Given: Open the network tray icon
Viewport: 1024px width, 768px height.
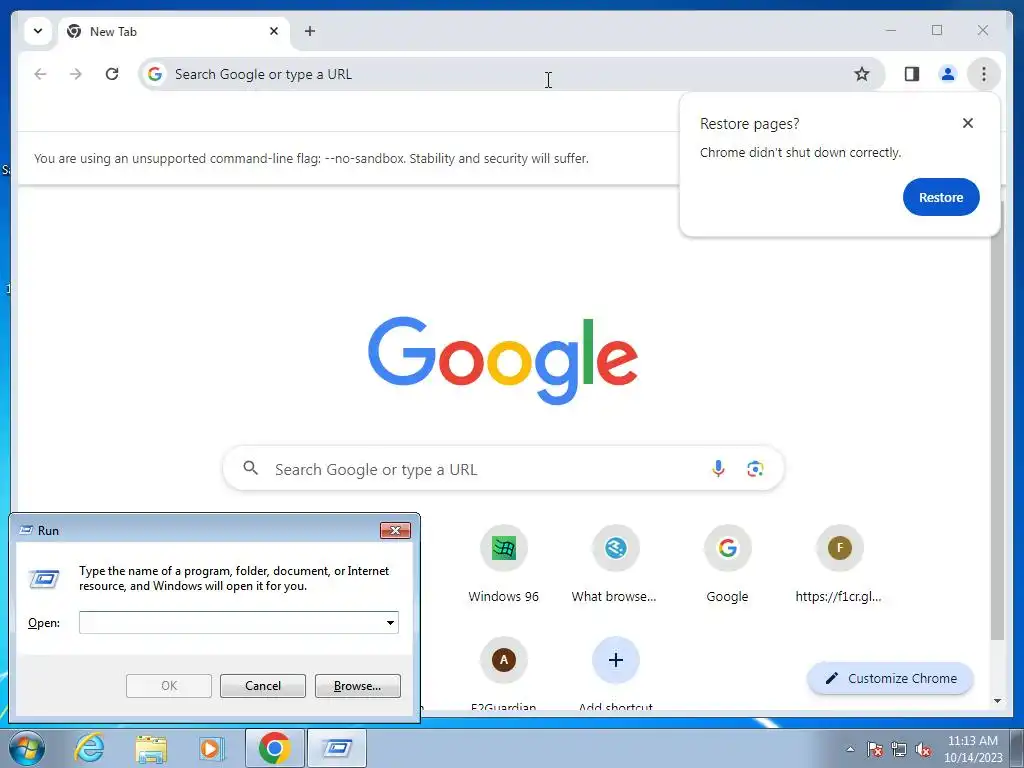Looking at the screenshot, I should click(899, 749).
